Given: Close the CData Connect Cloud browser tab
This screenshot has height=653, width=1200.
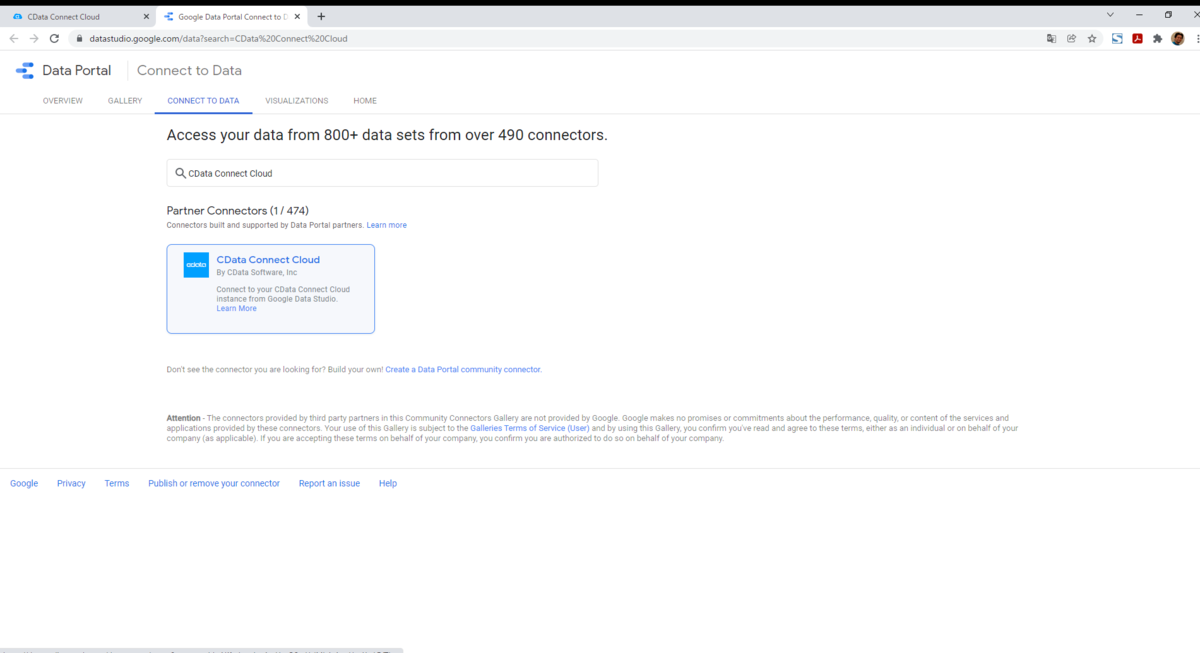Looking at the screenshot, I should pos(146,17).
